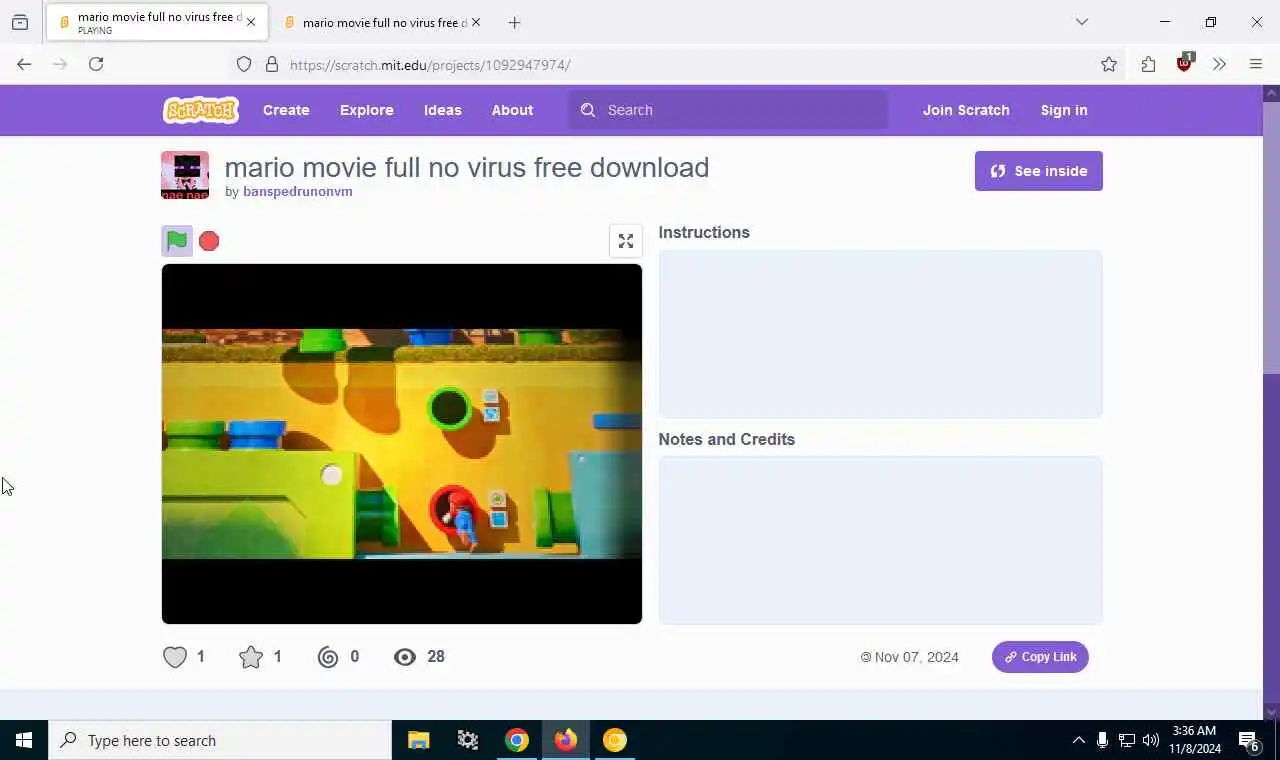1280x760 pixels.
Task: Open the Scratch logo home page
Action: (x=201, y=110)
